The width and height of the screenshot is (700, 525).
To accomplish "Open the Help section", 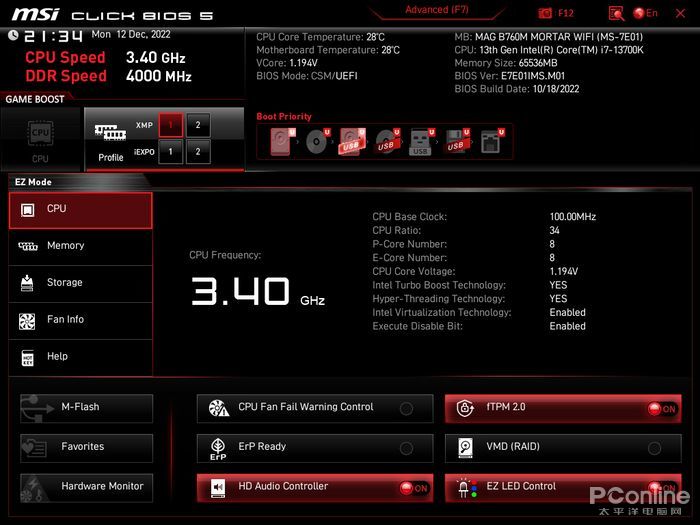I will (80, 358).
